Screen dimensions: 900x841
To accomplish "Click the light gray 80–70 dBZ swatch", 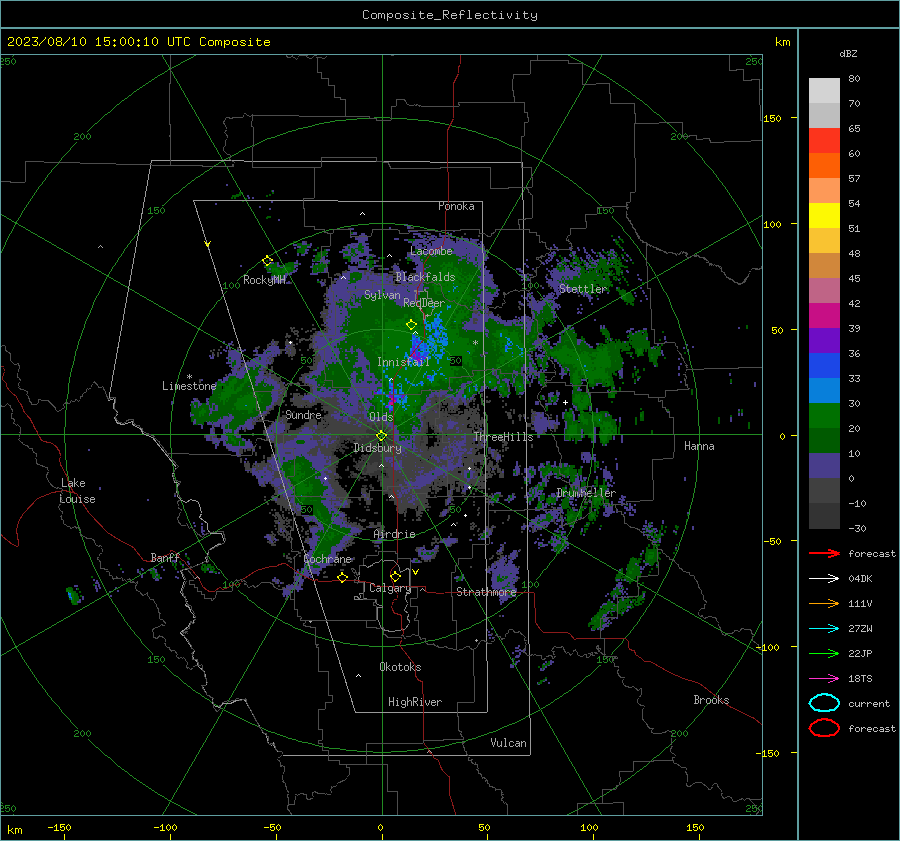I will (824, 91).
